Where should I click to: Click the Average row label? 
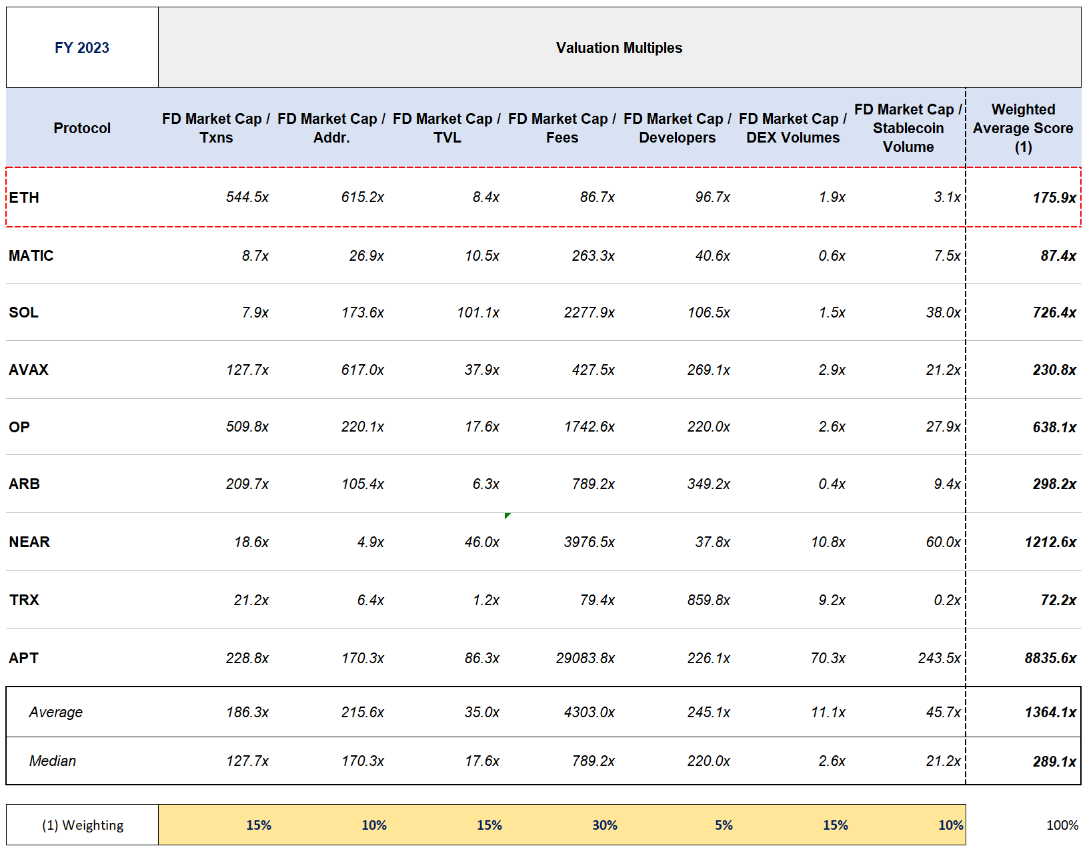(56, 712)
